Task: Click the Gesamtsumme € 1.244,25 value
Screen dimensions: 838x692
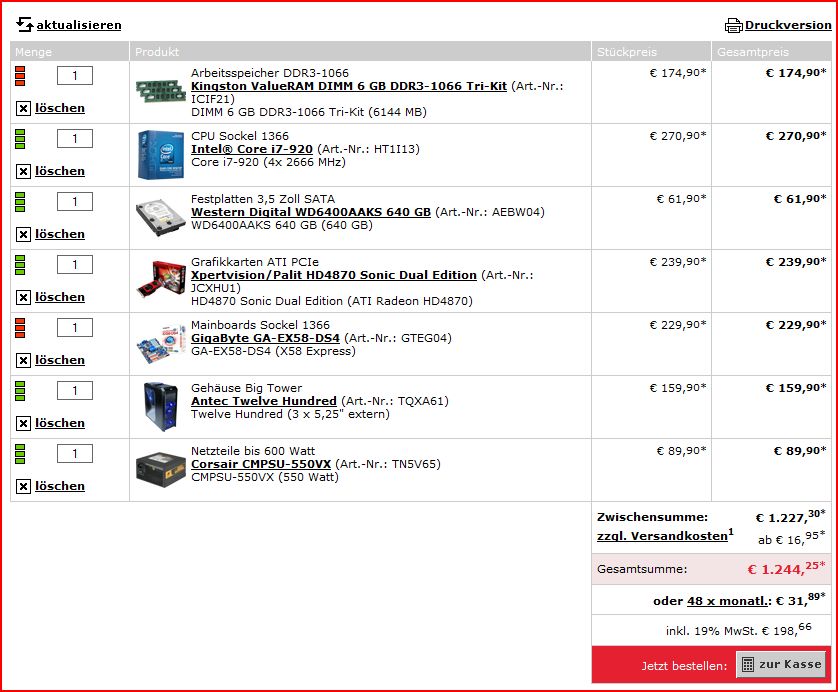Action: [786, 569]
